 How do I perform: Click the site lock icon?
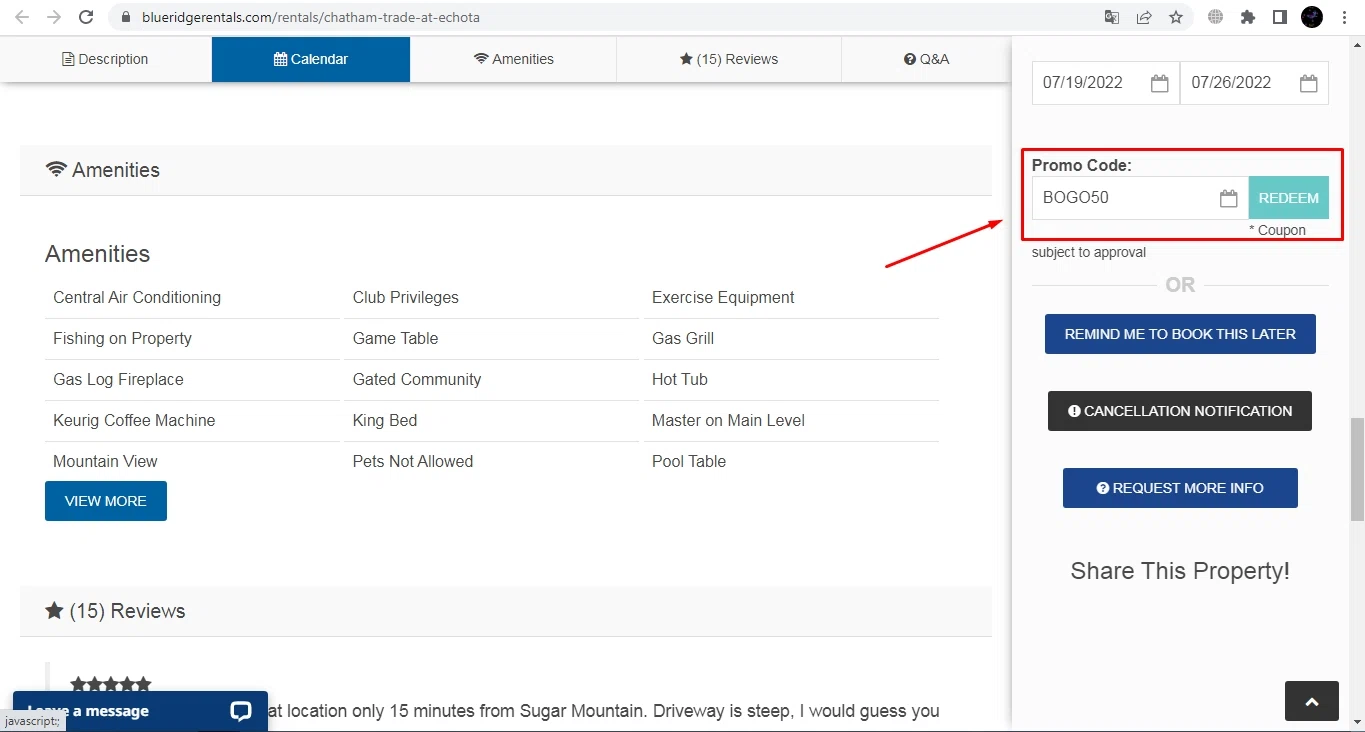click(x=125, y=17)
